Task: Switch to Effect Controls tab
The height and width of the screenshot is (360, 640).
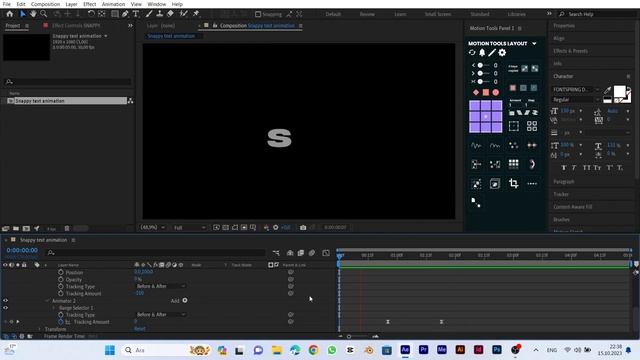Action: coord(76,25)
